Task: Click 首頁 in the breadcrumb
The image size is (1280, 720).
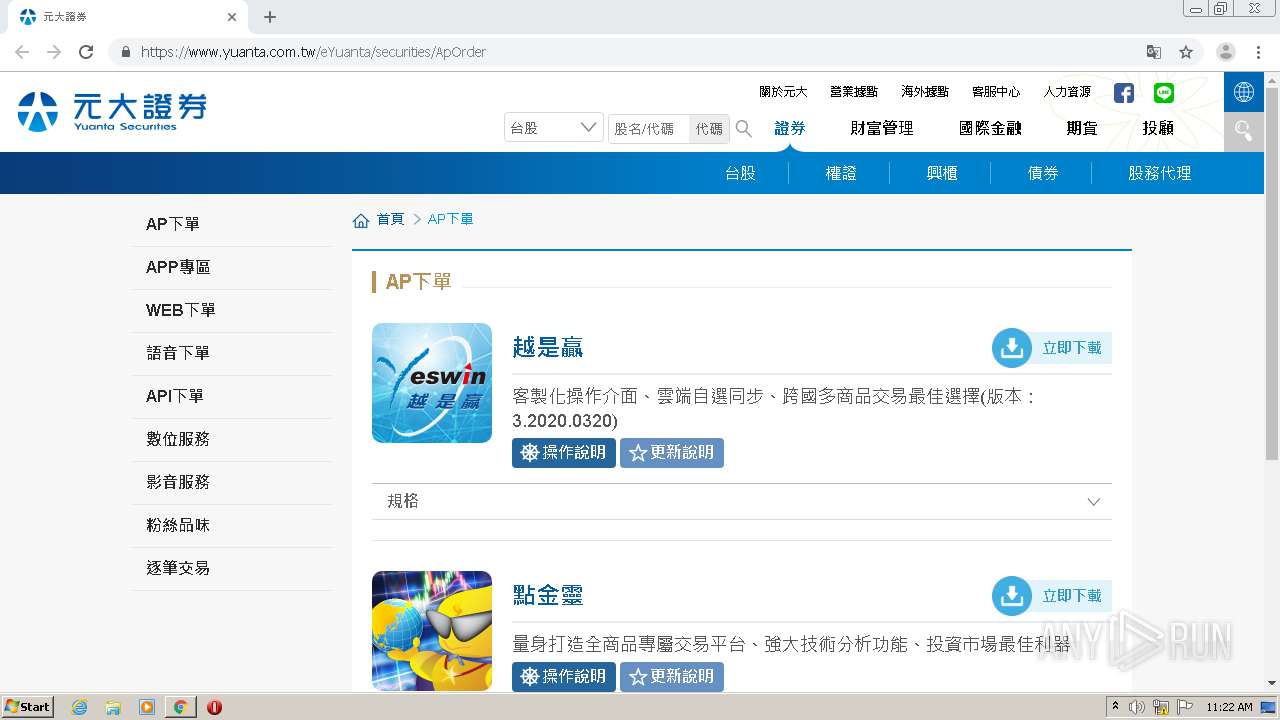Action: [390, 219]
